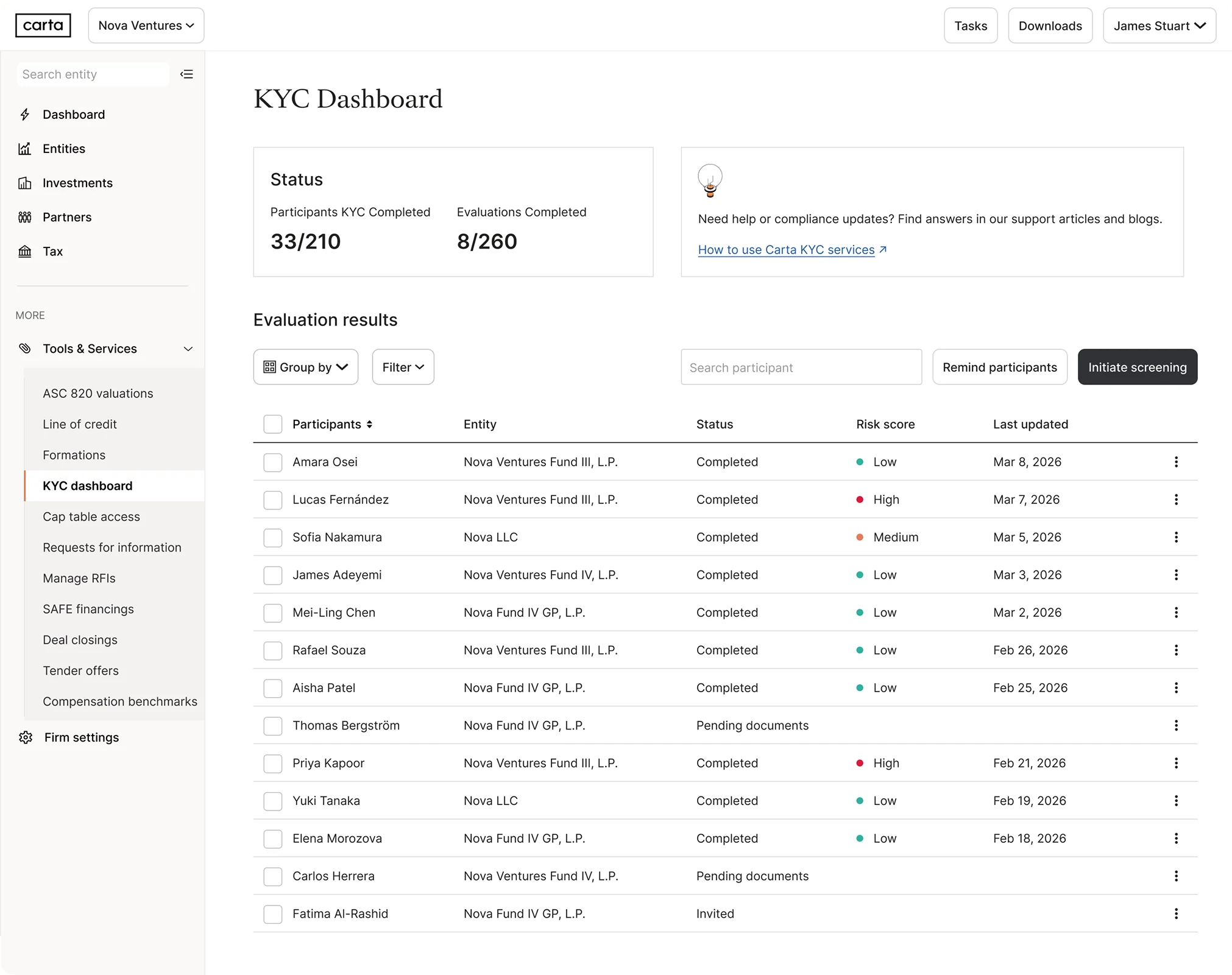Open row actions menu for Lucas Fernández
The height and width of the screenshot is (975, 1232).
tap(1176, 500)
